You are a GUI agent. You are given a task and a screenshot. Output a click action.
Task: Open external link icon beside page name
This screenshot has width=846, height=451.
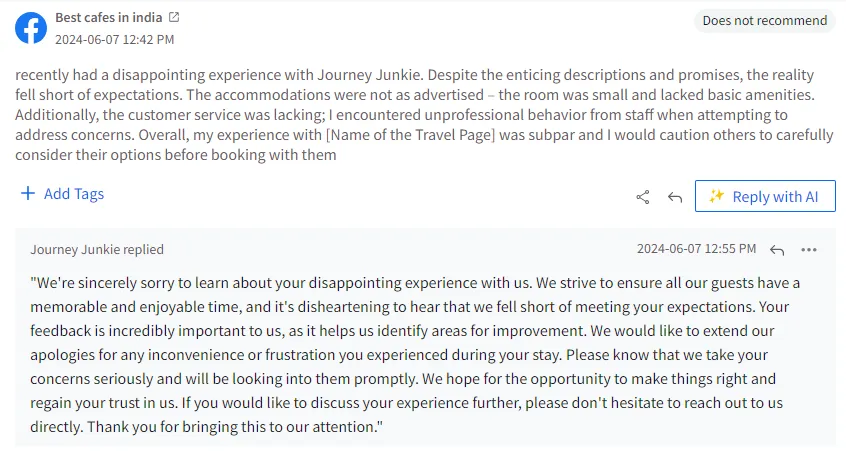click(175, 18)
